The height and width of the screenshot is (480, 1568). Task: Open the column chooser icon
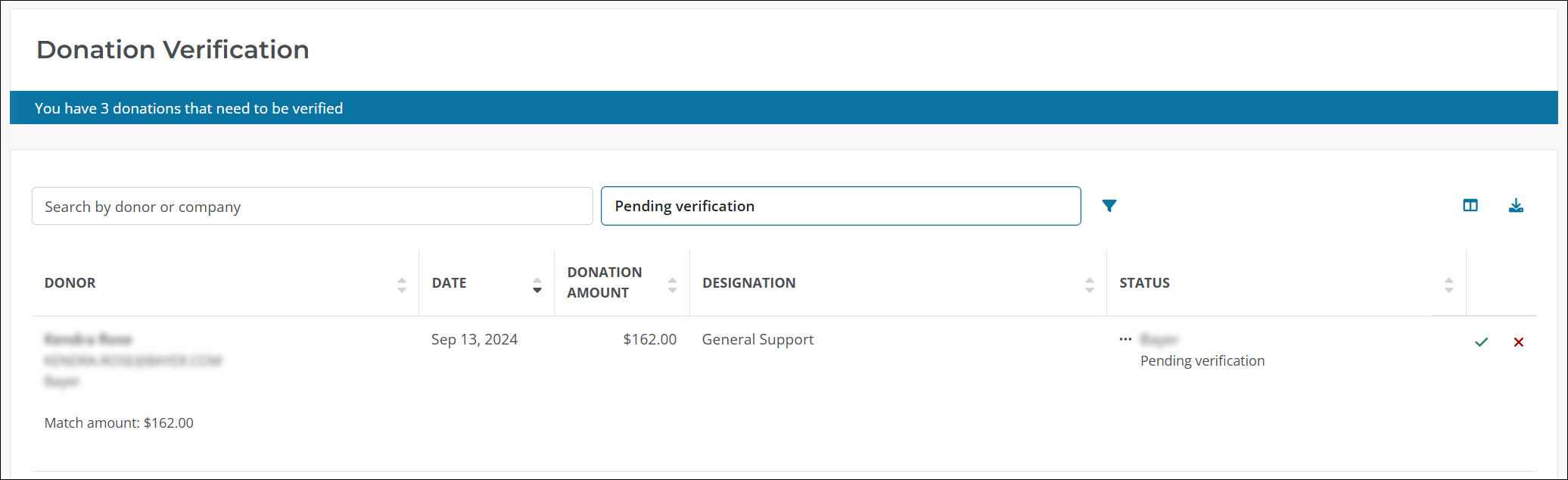tap(1470, 206)
